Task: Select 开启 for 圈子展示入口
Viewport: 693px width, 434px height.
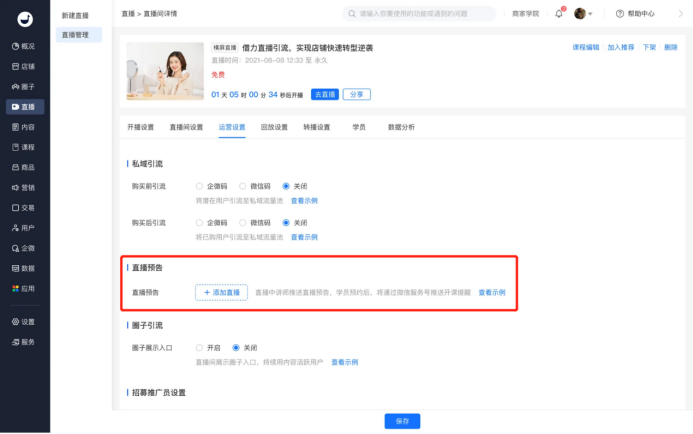Action: (x=201, y=347)
